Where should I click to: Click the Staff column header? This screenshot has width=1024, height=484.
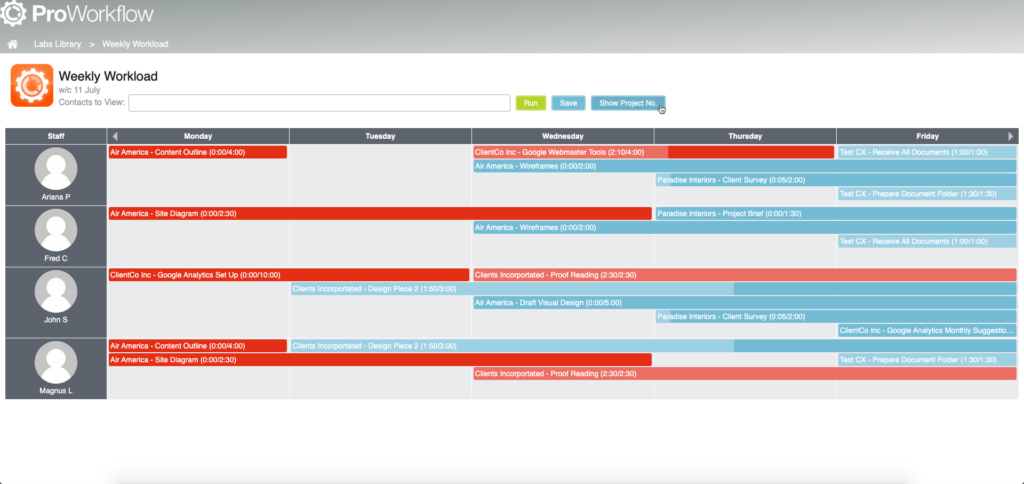point(56,137)
